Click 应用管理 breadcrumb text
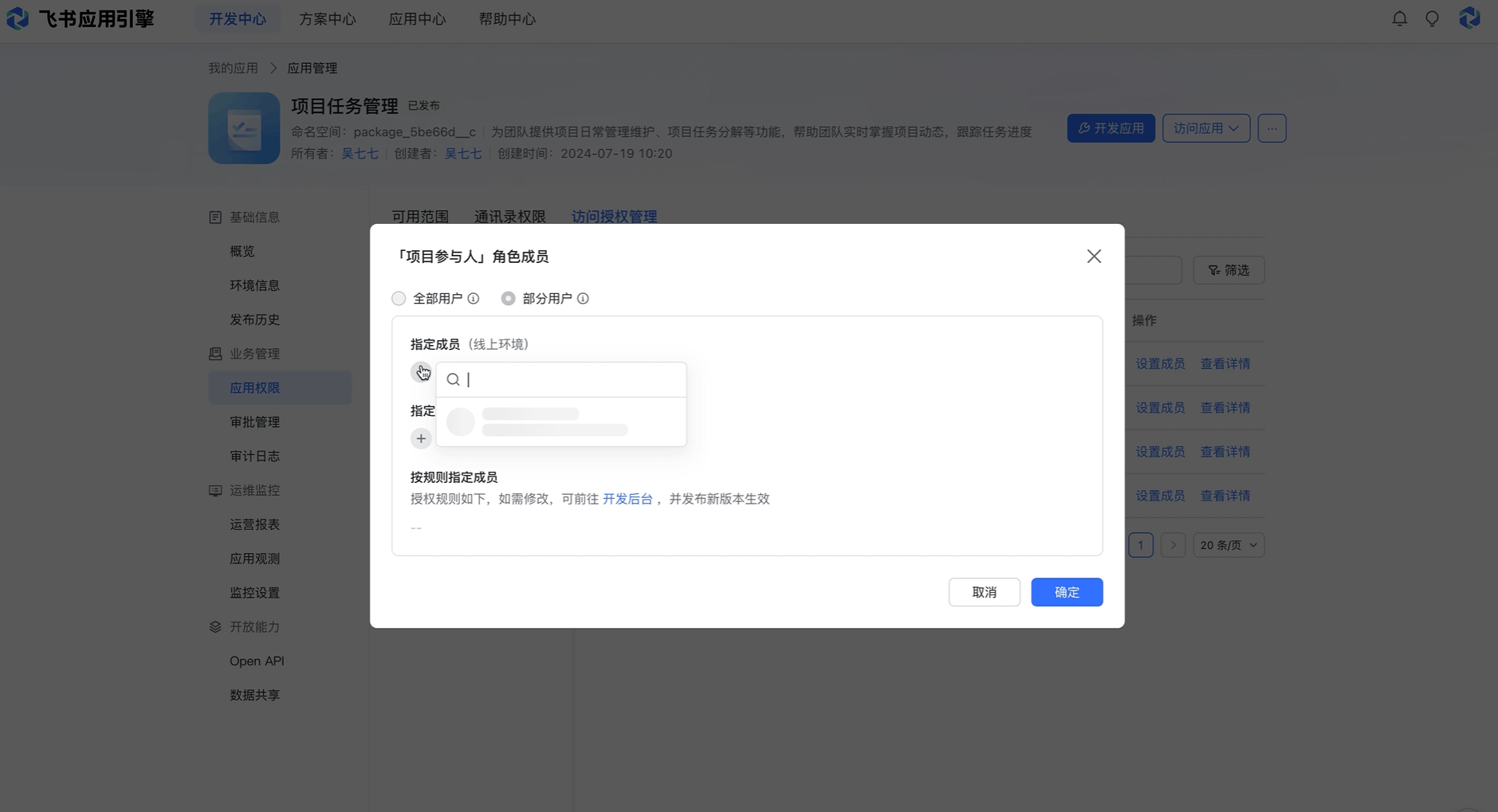The height and width of the screenshot is (812, 1498). 313,68
